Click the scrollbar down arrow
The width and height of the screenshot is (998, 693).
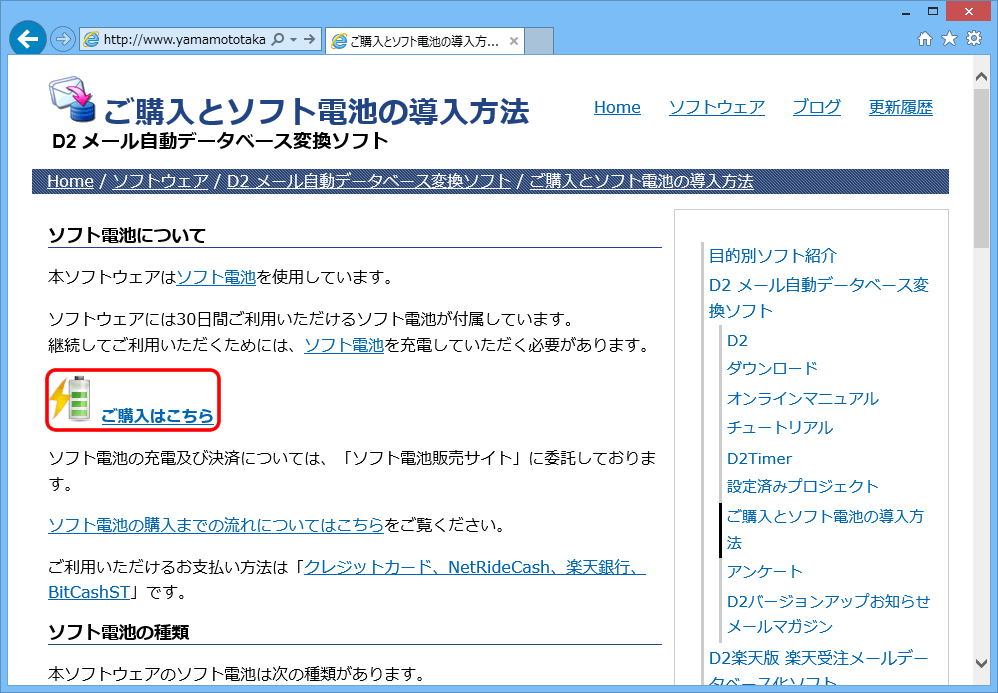click(983, 662)
